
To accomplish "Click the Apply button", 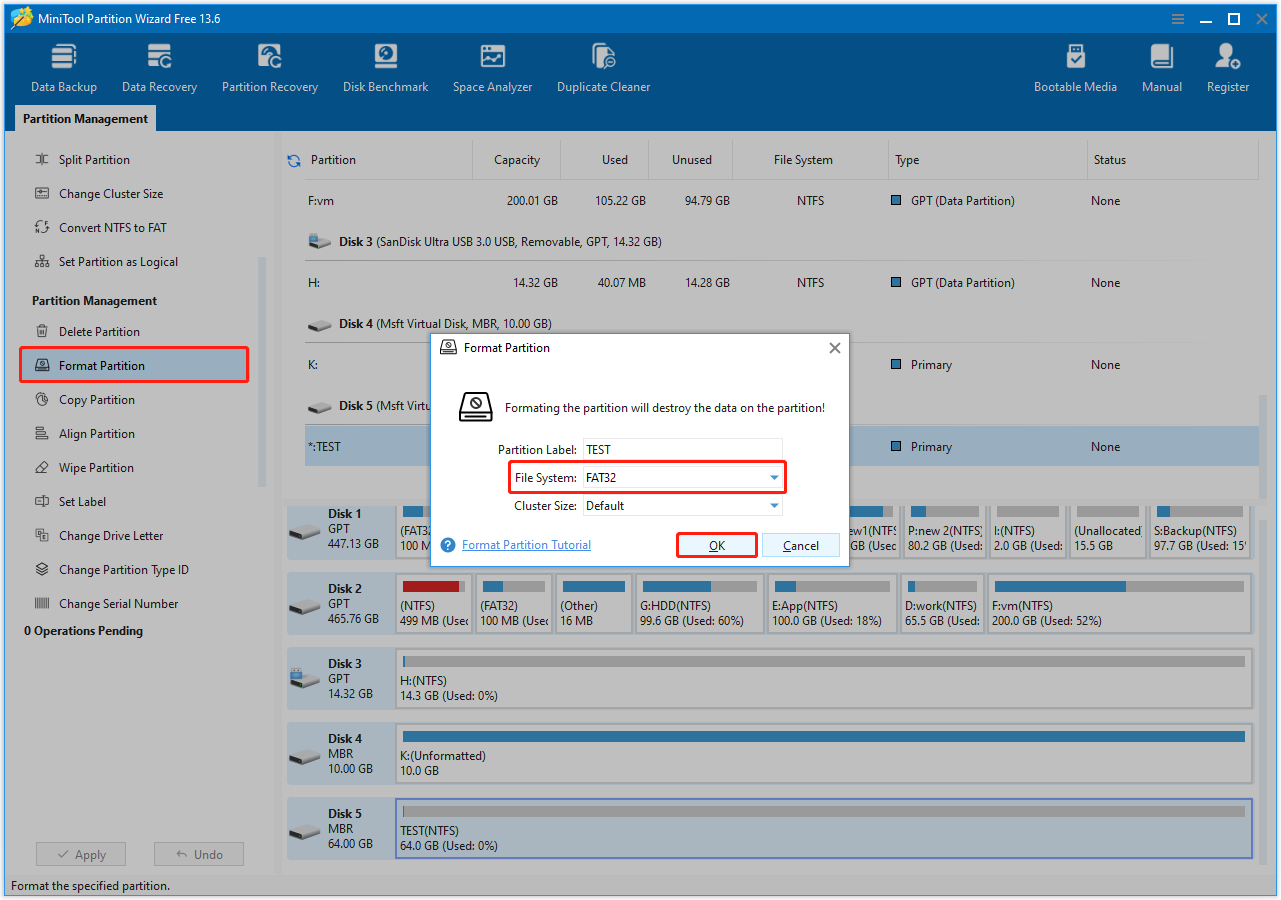I will pyautogui.click(x=81, y=854).
